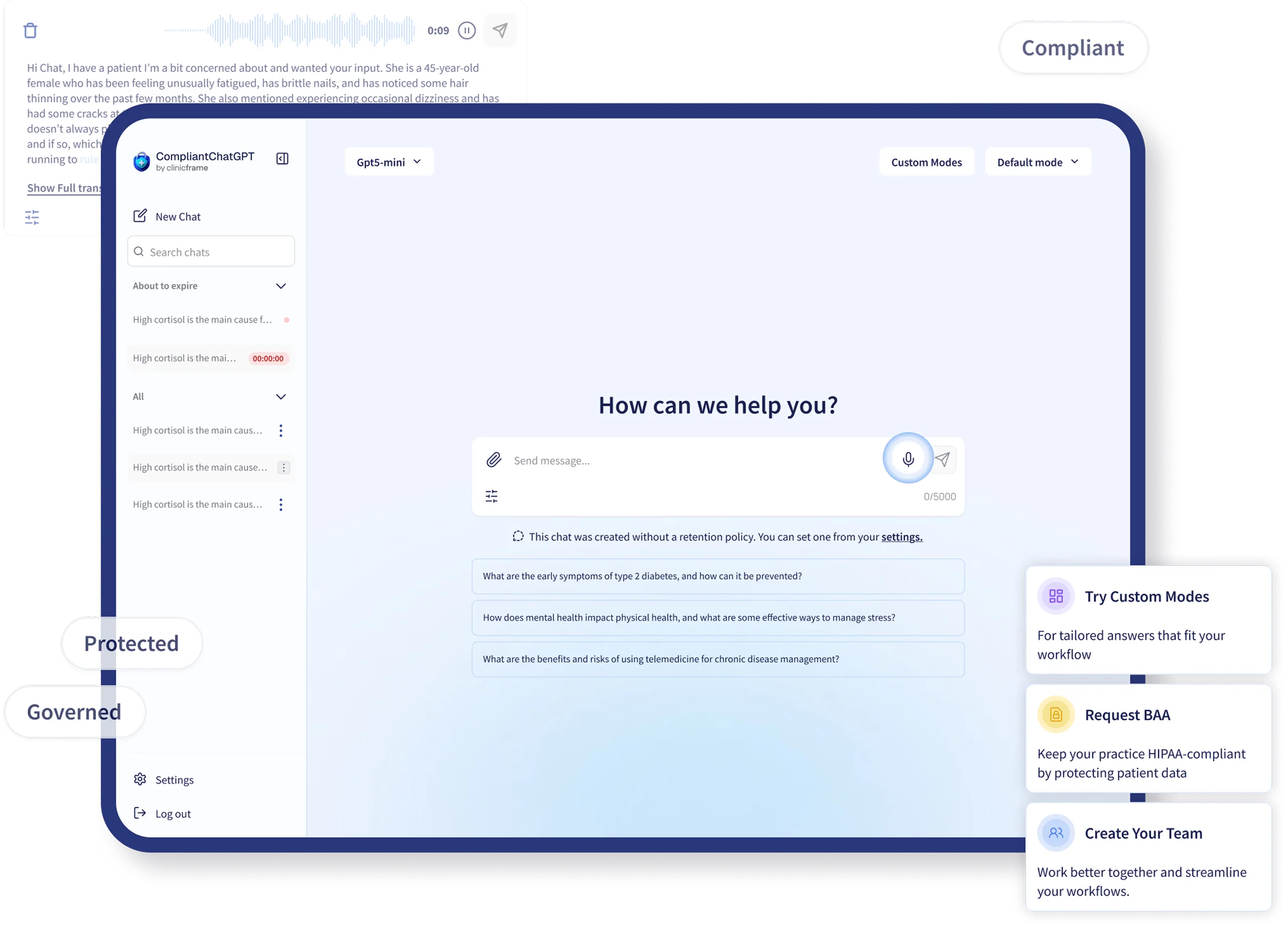1288x927 pixels.
Task: Open the Gpt5-mini model dropdown
Action: point(389,162)
